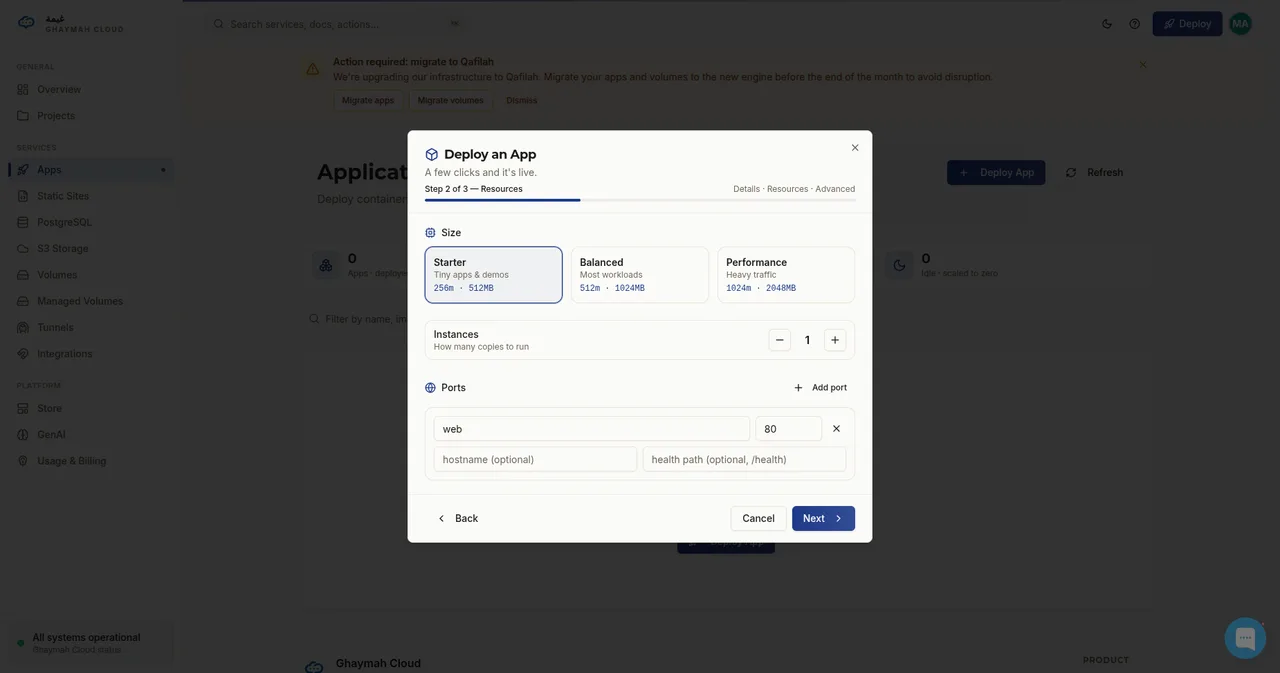Click the deploy step progress bar

(640, 200)
